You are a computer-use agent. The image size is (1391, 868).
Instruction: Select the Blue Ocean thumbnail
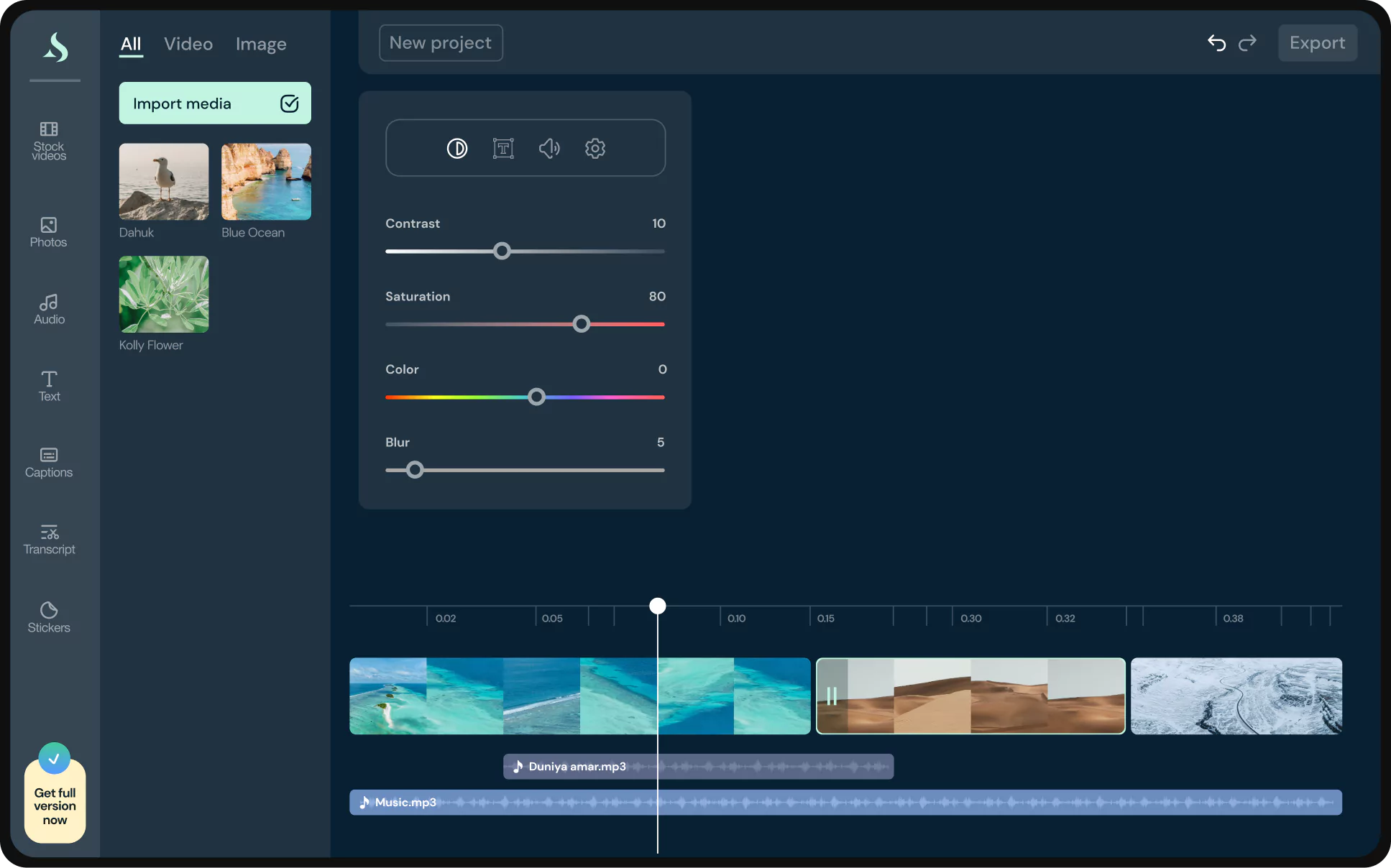pyautogui.click(x=266, y=182)
